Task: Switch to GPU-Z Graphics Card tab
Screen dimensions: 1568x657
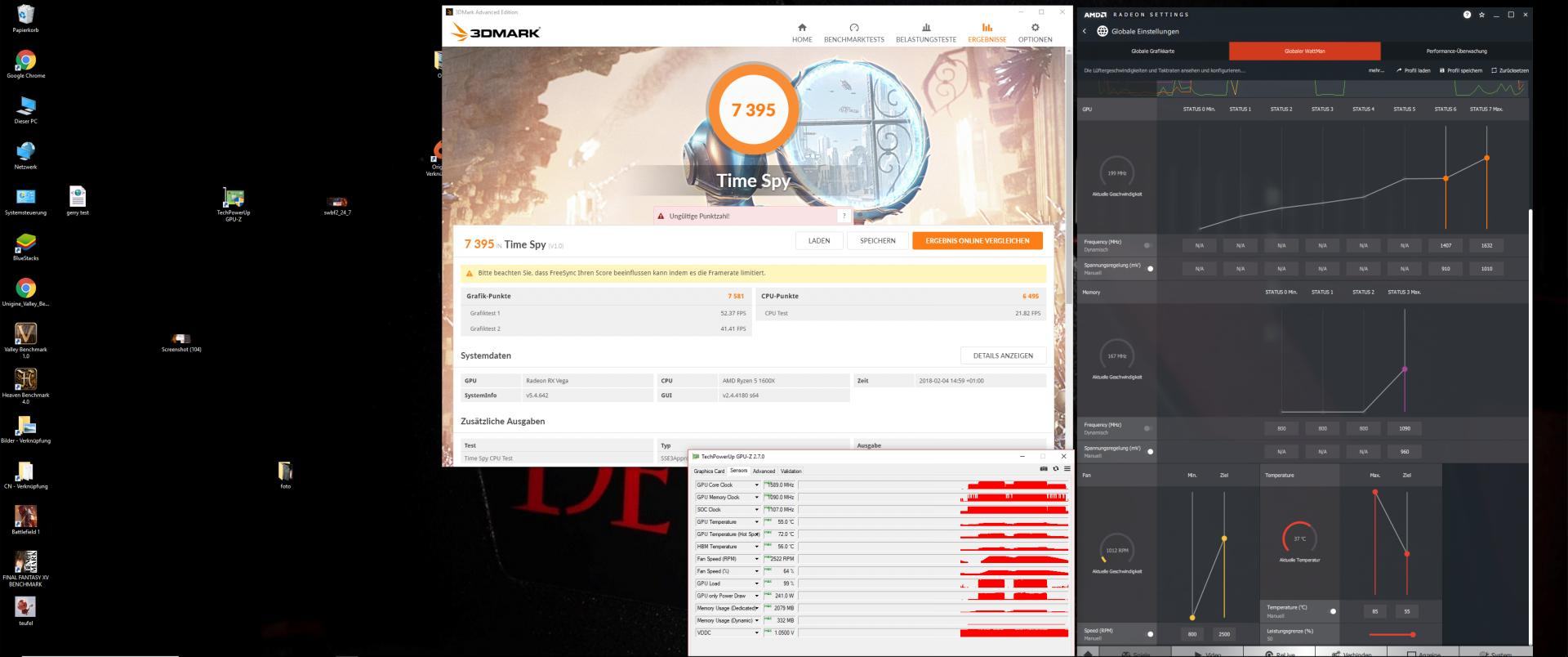Action: click(x=709, y=472)
